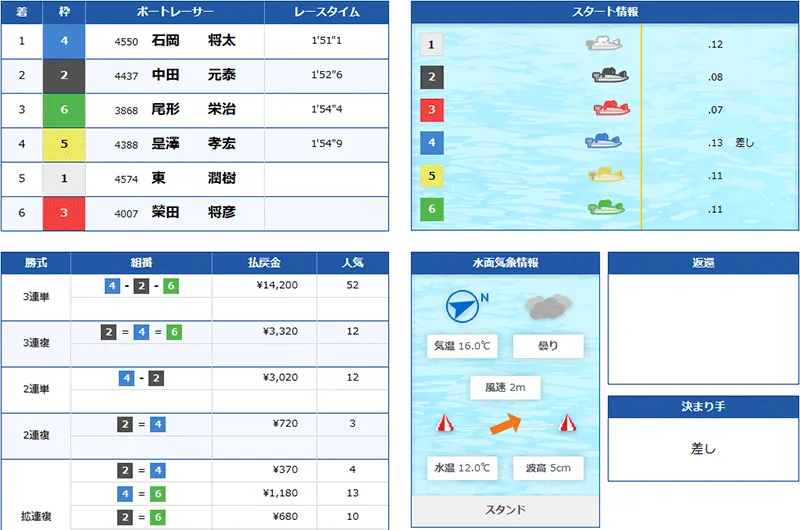800x530 pixels.
Task: Click the 3連単 bet type label
Action: (36, 297)
